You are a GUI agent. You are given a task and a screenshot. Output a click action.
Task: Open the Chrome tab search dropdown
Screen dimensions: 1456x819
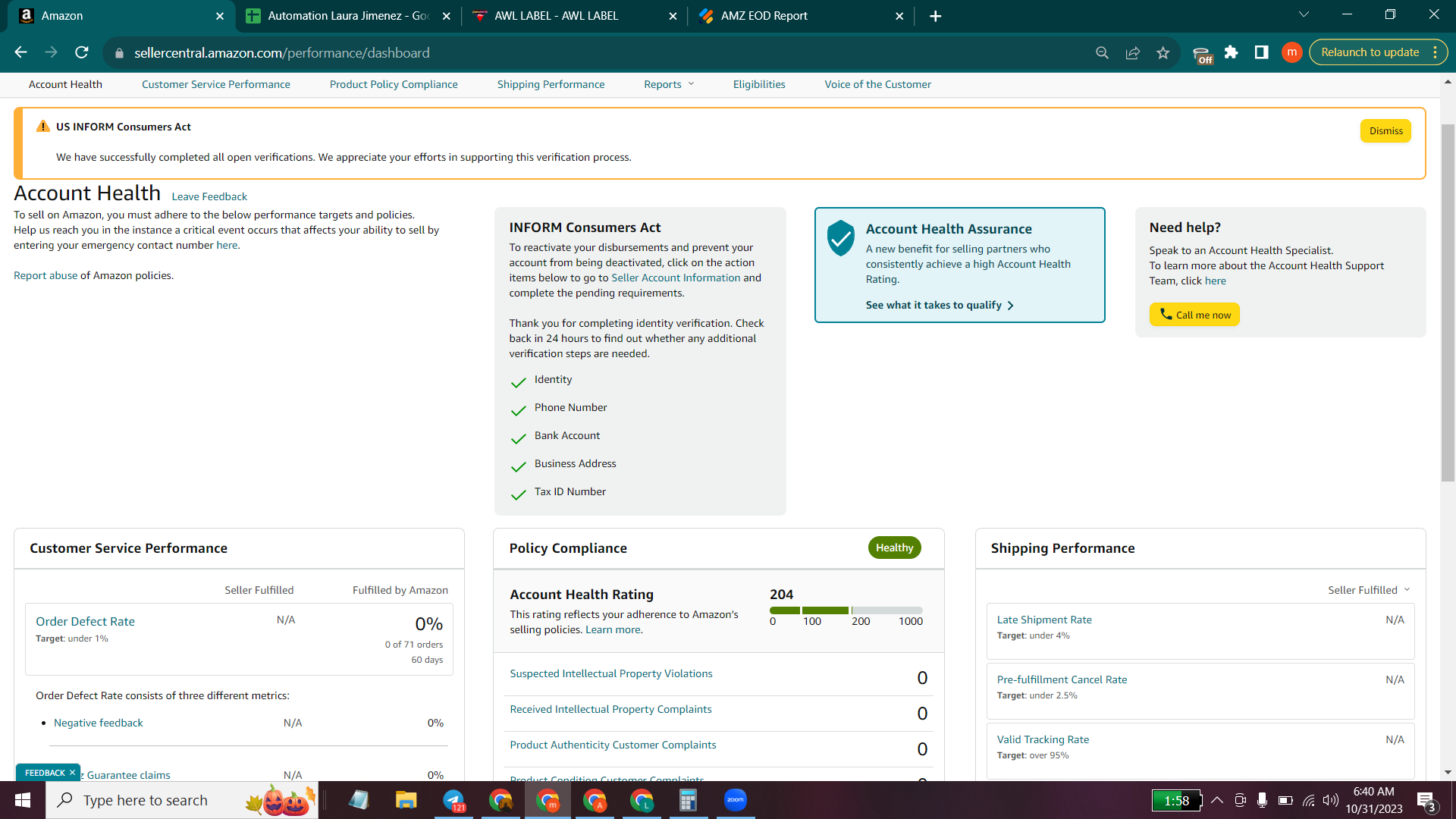click(1304, 15)
